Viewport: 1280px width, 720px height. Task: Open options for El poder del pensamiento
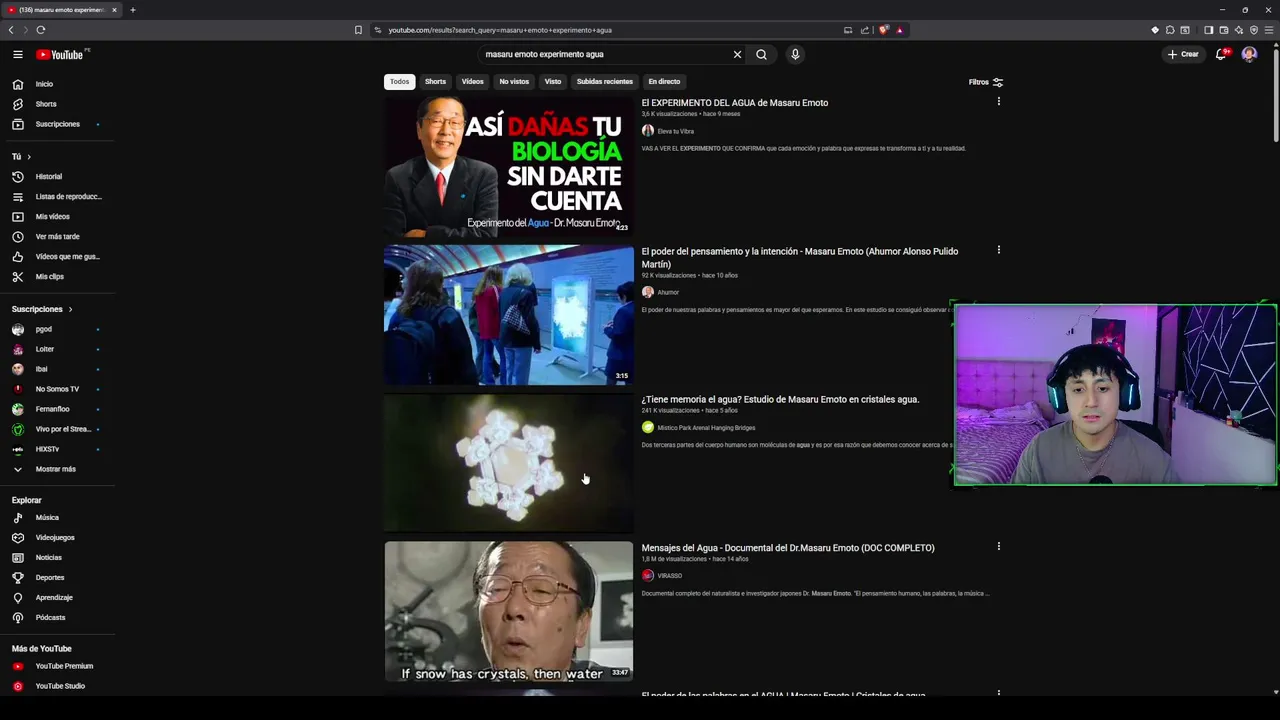[x=998, y=250]
